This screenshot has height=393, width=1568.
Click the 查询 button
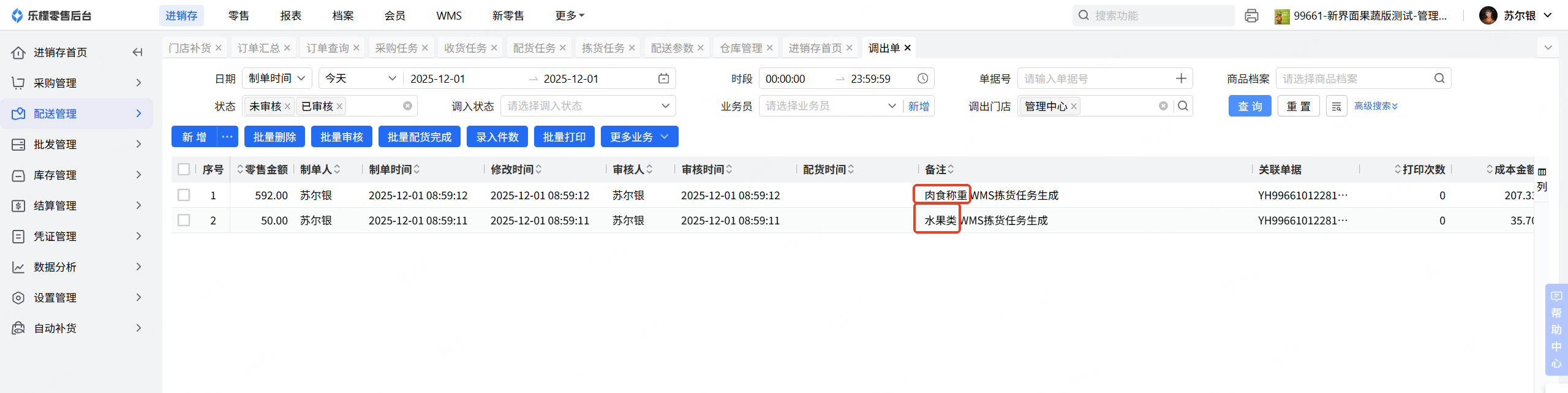[1250, 106]
